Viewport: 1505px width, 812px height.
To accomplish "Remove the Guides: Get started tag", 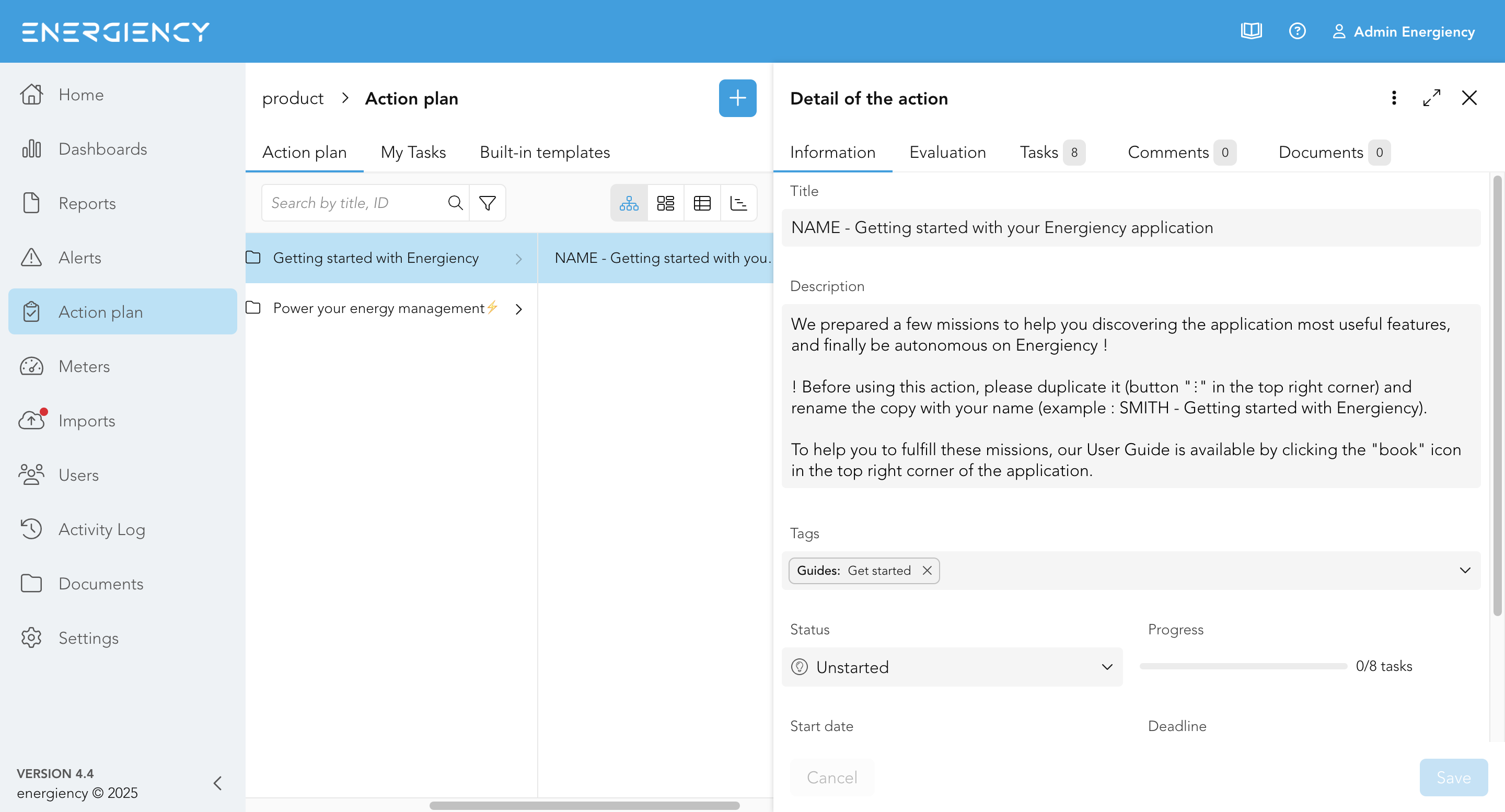I will pyautogui.click(x=927, y=571).
